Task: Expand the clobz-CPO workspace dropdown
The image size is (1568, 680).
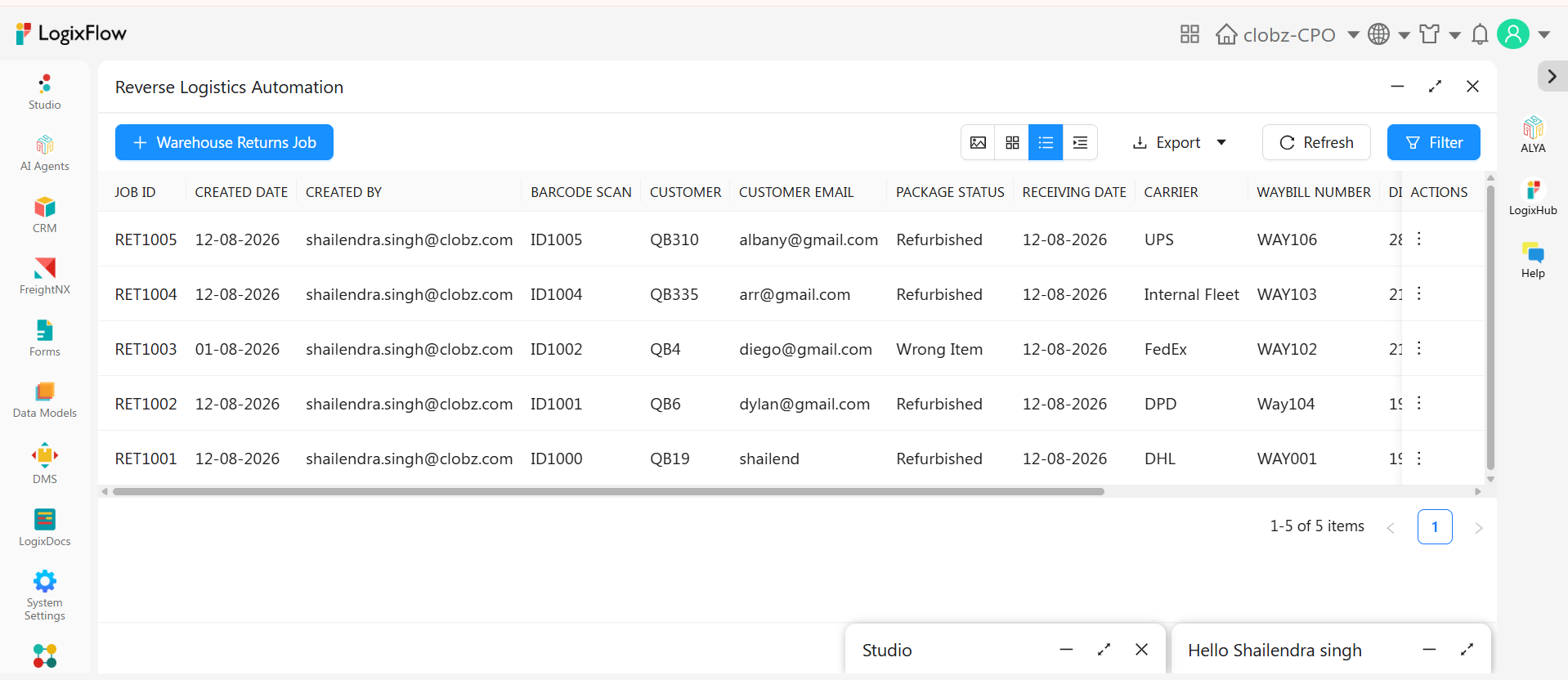Action: click(x=1353, y=34)
